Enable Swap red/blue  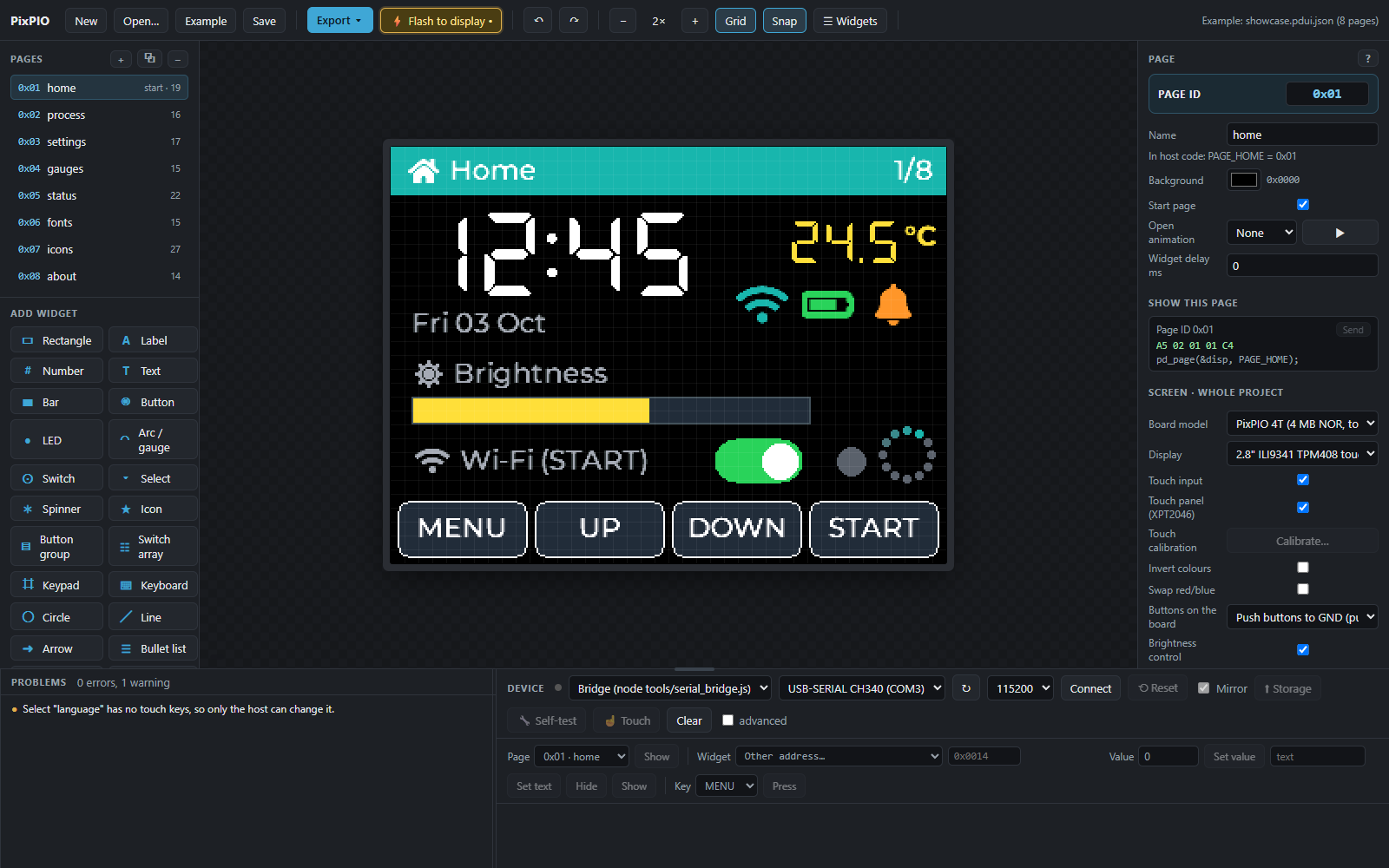[1302, 589]
